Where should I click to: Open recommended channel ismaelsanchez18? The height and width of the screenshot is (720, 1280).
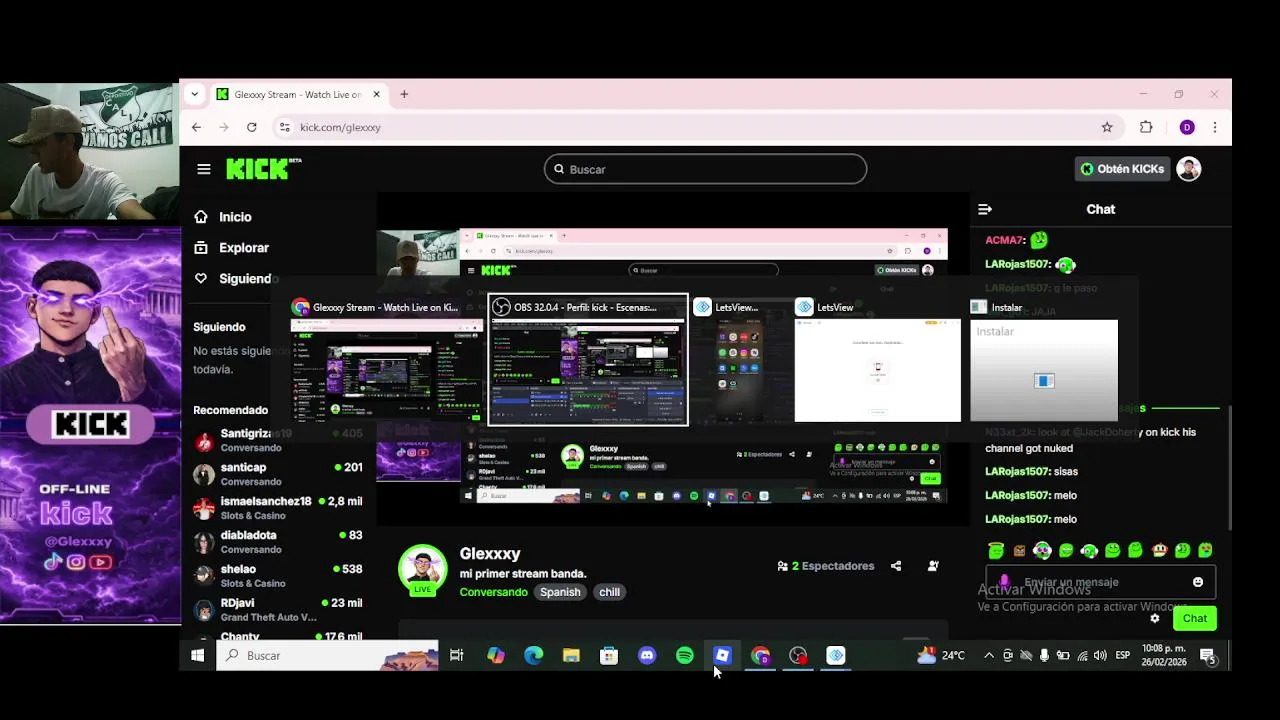coord(278,508)
